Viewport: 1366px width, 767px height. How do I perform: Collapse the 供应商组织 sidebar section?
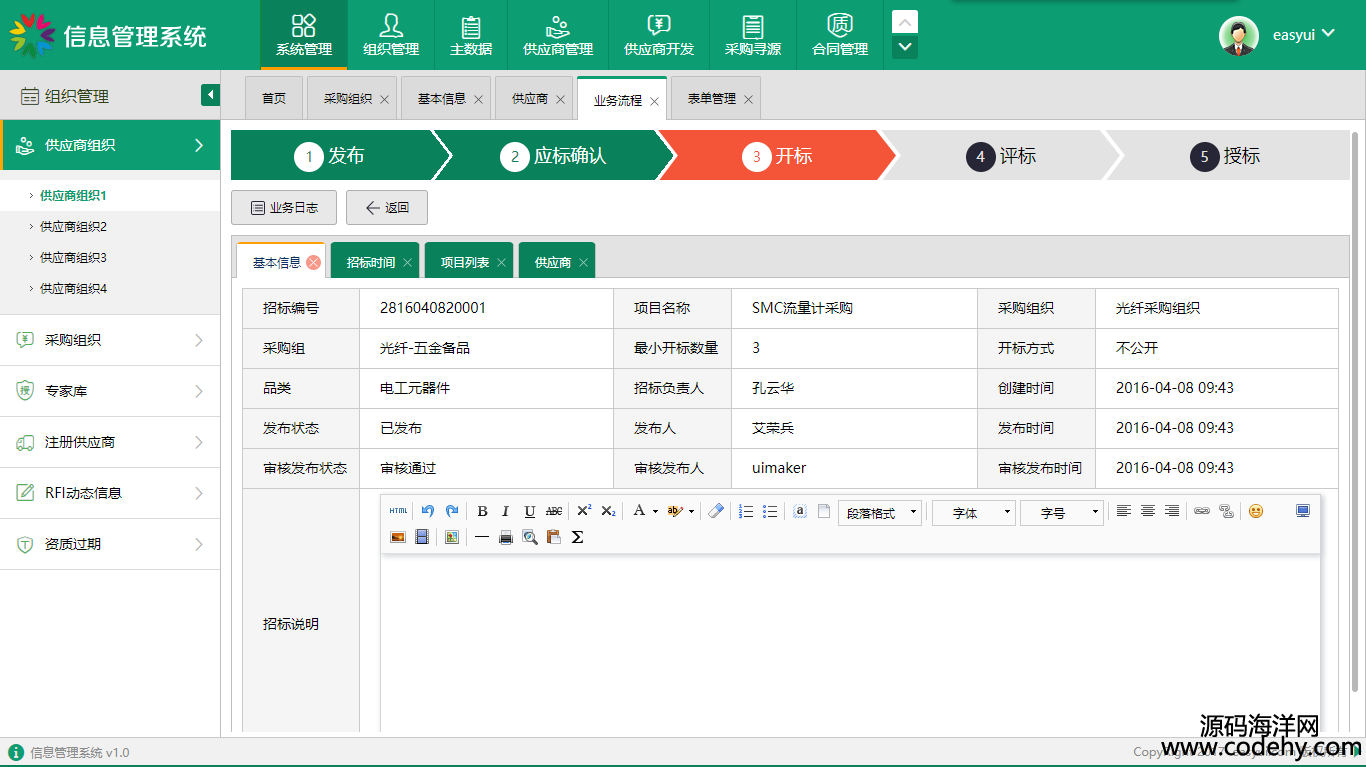point(110,145)
